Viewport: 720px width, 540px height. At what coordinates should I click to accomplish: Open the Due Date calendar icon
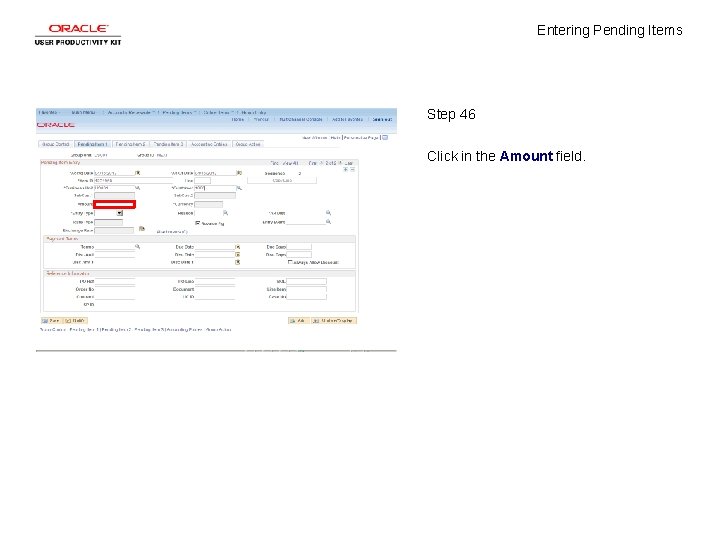tap(238, 247)
